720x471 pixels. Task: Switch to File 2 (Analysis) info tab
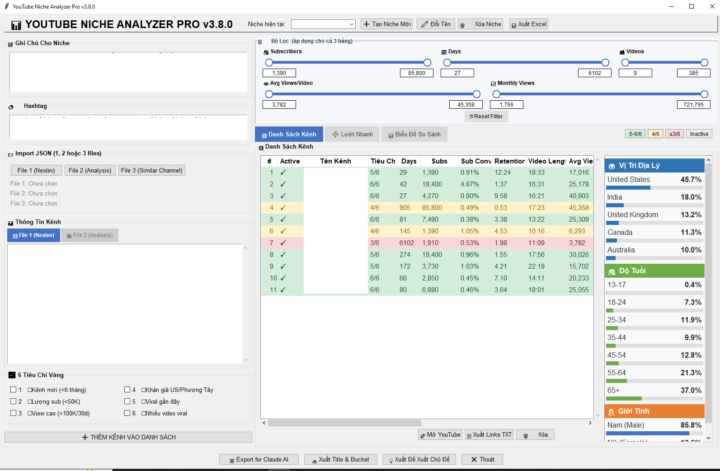pyautogui.click(x=90, y=235)
